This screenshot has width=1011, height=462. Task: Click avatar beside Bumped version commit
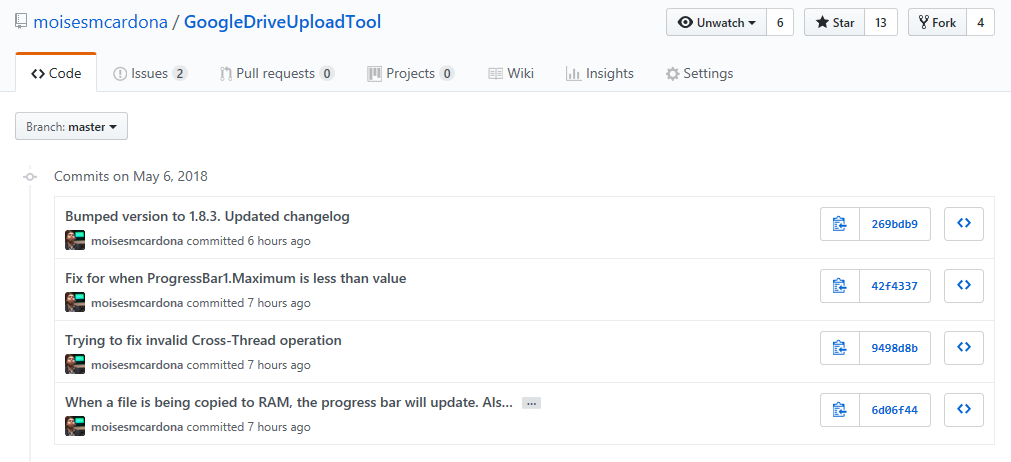75,240
